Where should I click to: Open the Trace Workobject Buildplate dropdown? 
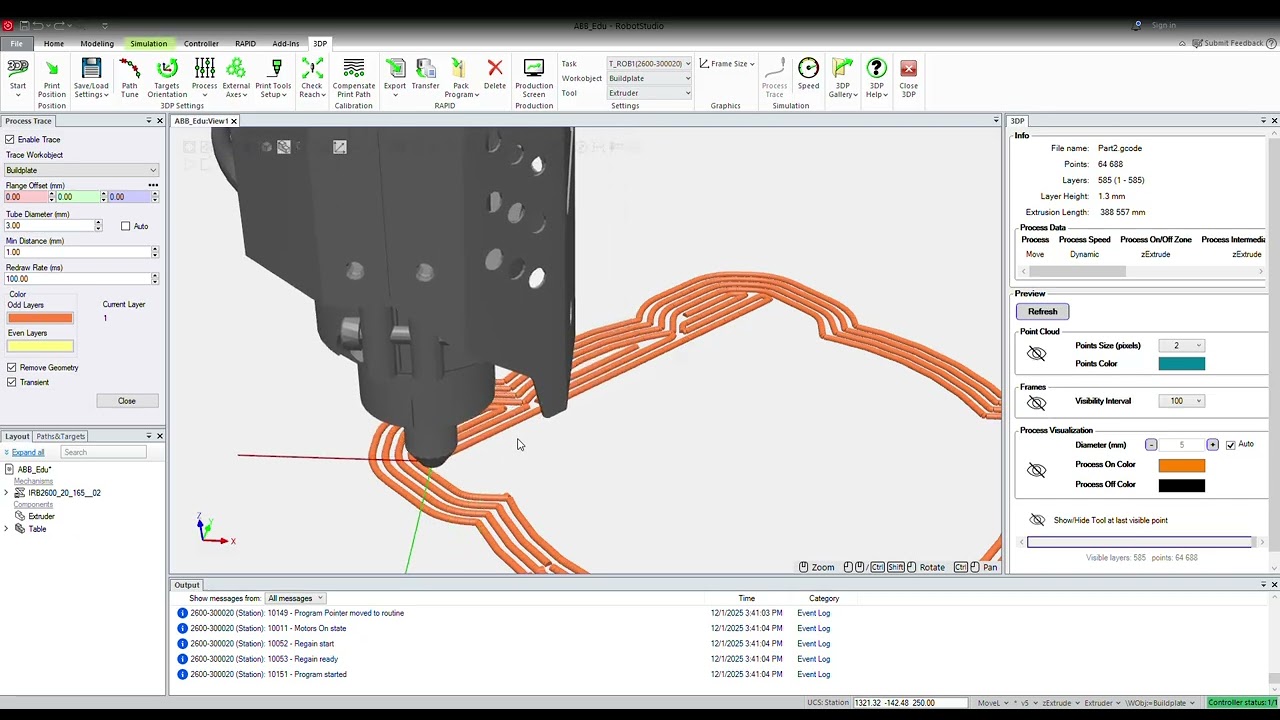coord(81,170)
